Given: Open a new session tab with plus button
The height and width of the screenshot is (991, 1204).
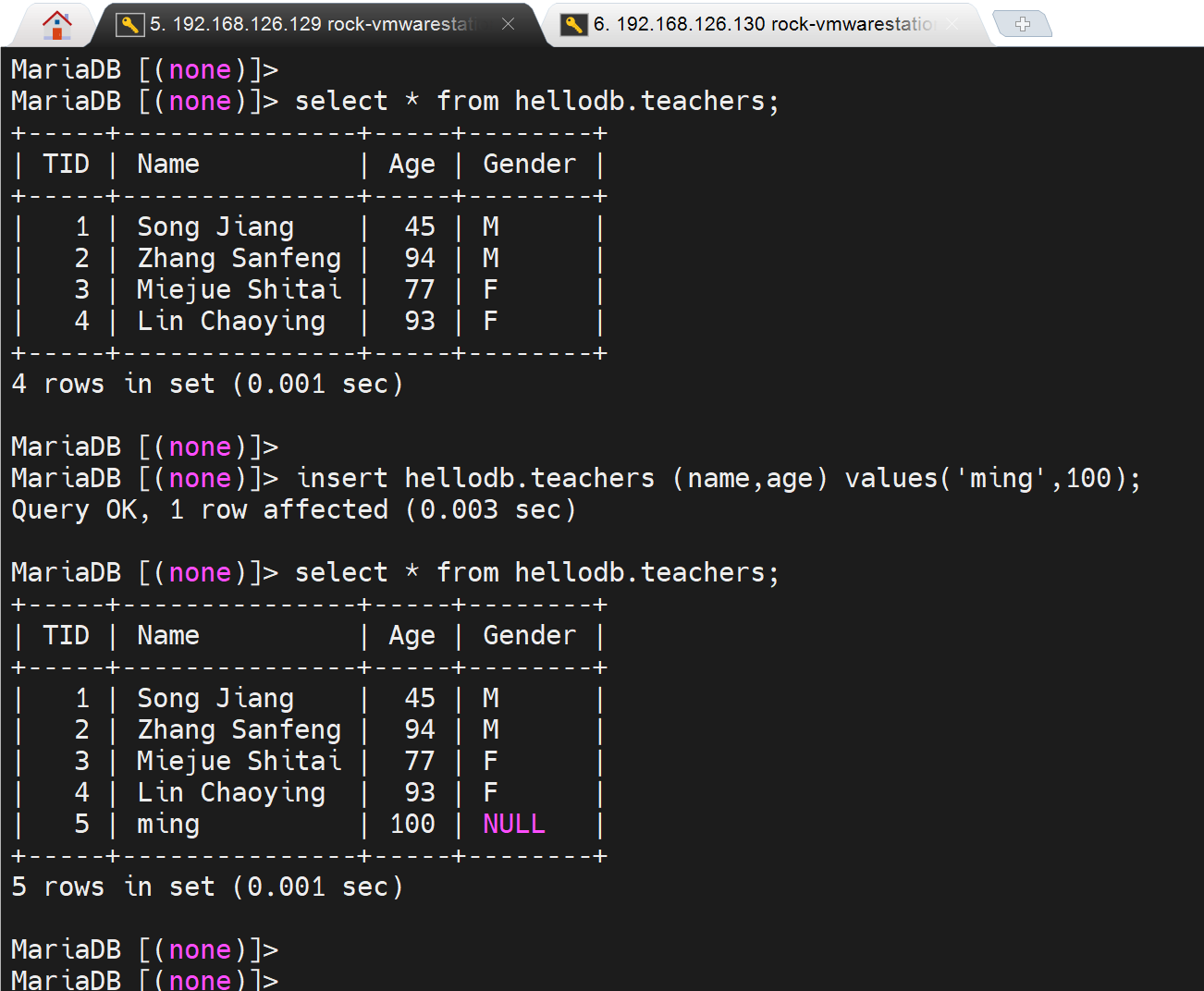Looking at the screenshot, I should click(x=1022, y=24).
